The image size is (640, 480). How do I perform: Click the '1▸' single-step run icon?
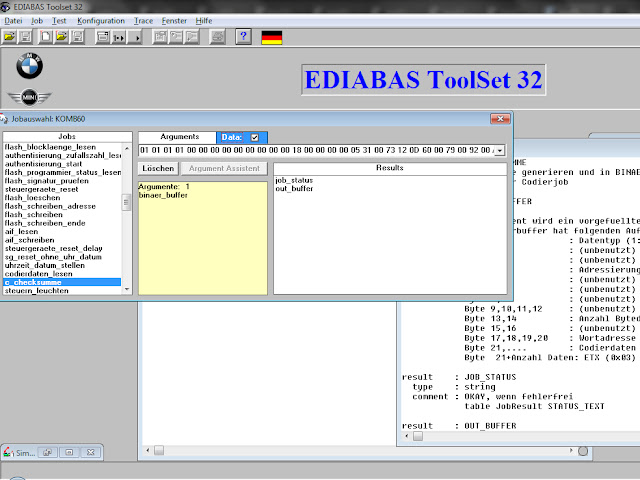(x=118, y=37)
